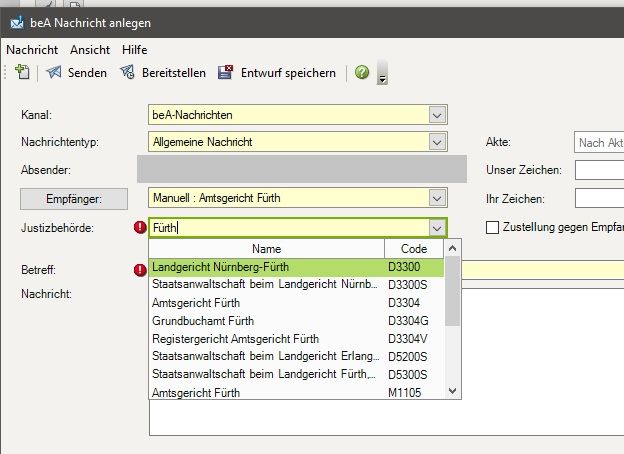Collapse the Justizbehörde dropdown arrow
This screenshot has width=624, height=454.
tap(437, 228)
